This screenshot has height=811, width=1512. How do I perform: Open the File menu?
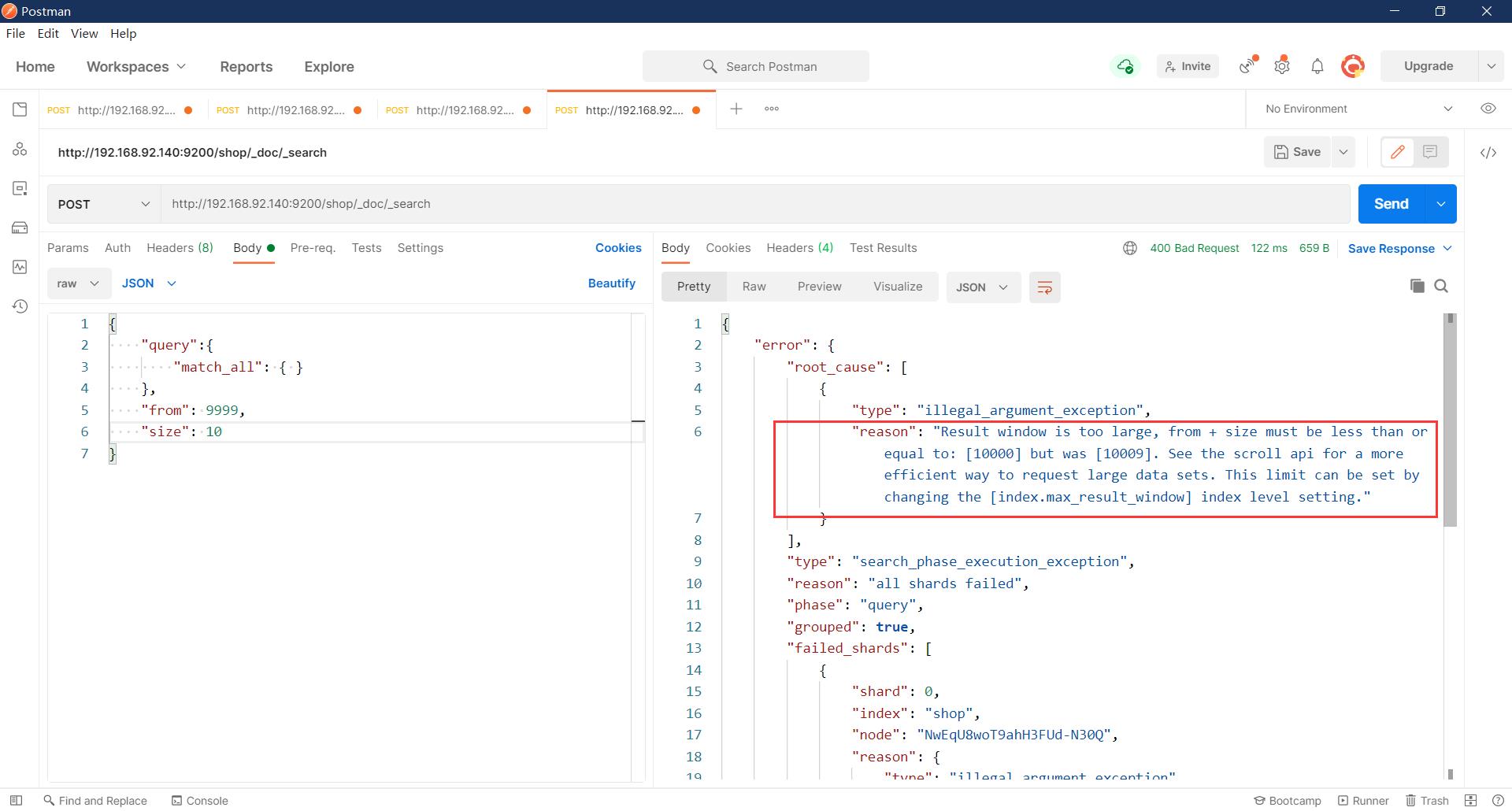coord(15,33)
